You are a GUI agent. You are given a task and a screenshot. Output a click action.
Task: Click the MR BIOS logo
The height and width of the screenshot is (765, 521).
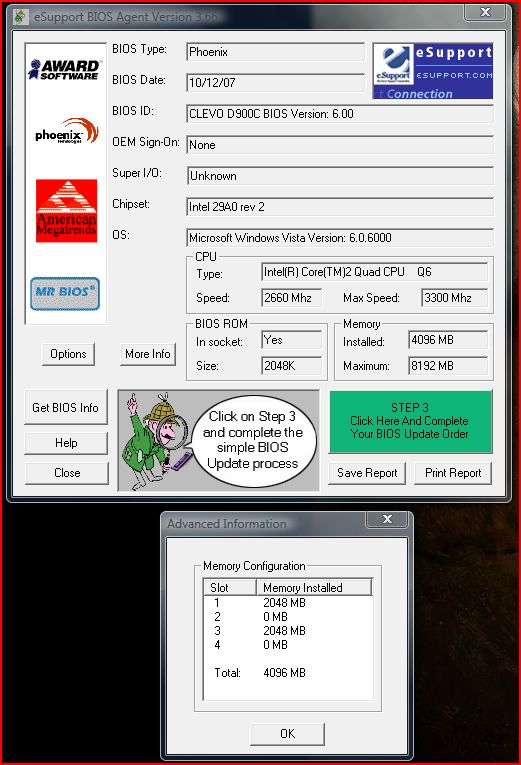[65, 293]
